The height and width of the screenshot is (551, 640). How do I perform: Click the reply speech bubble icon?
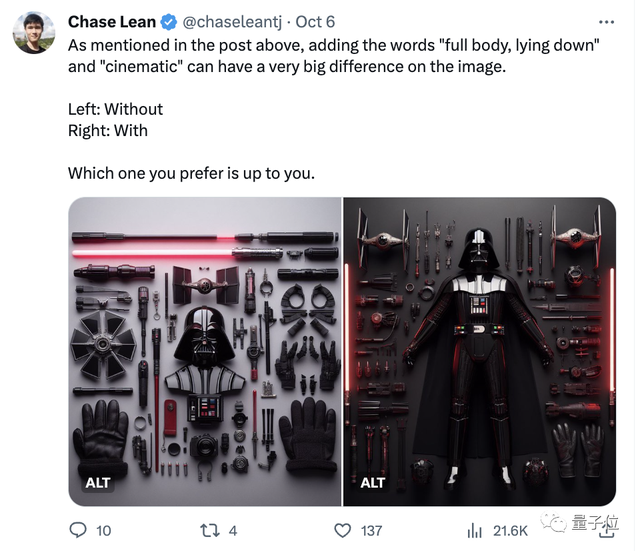(77, 530)
